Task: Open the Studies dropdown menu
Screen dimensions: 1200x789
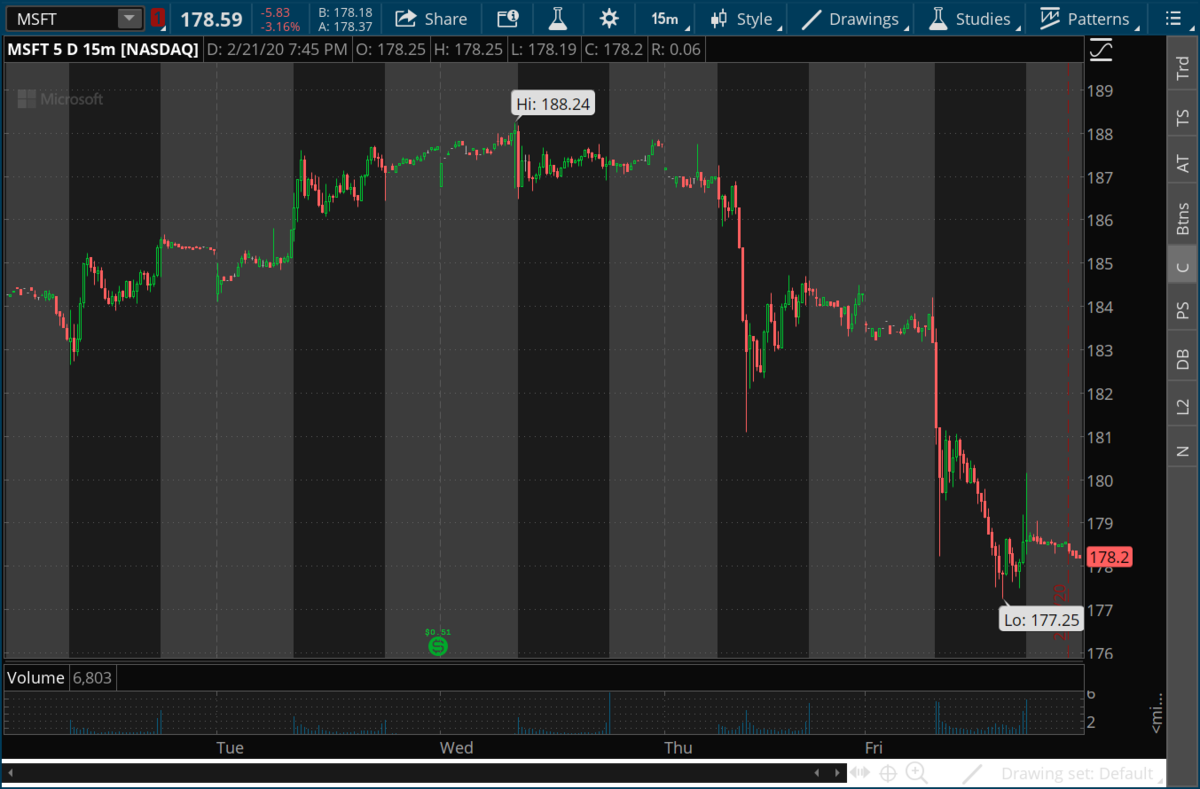Action: pyautogui.click(x=972, y=18)
